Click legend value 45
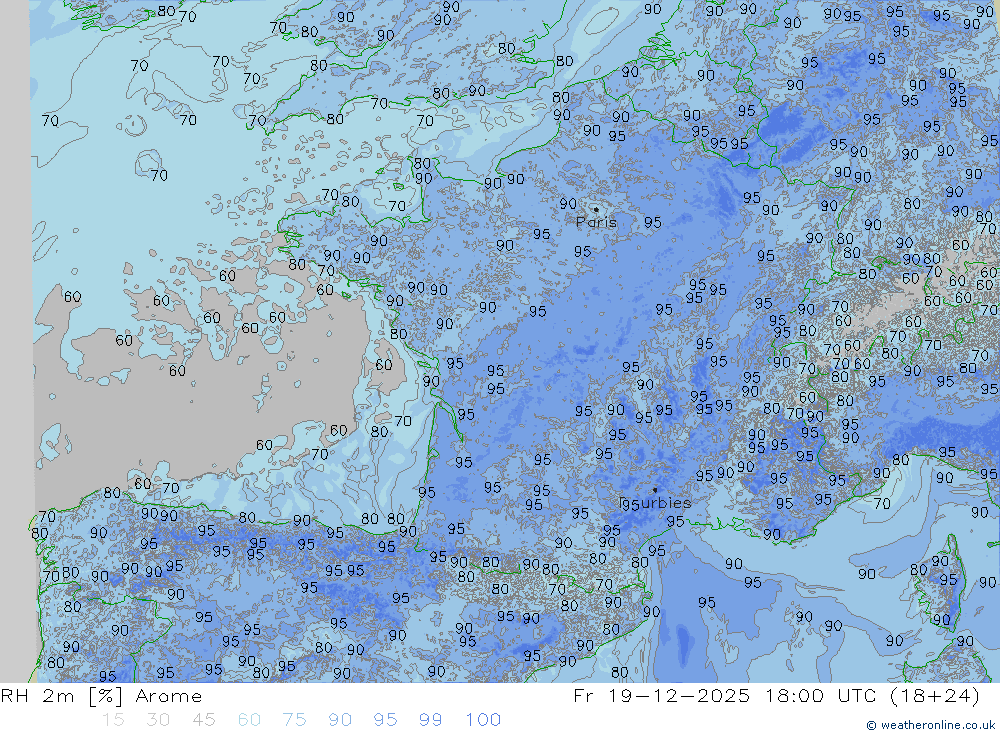Screen dimensions: 1000x733 [x=204, y=720]
